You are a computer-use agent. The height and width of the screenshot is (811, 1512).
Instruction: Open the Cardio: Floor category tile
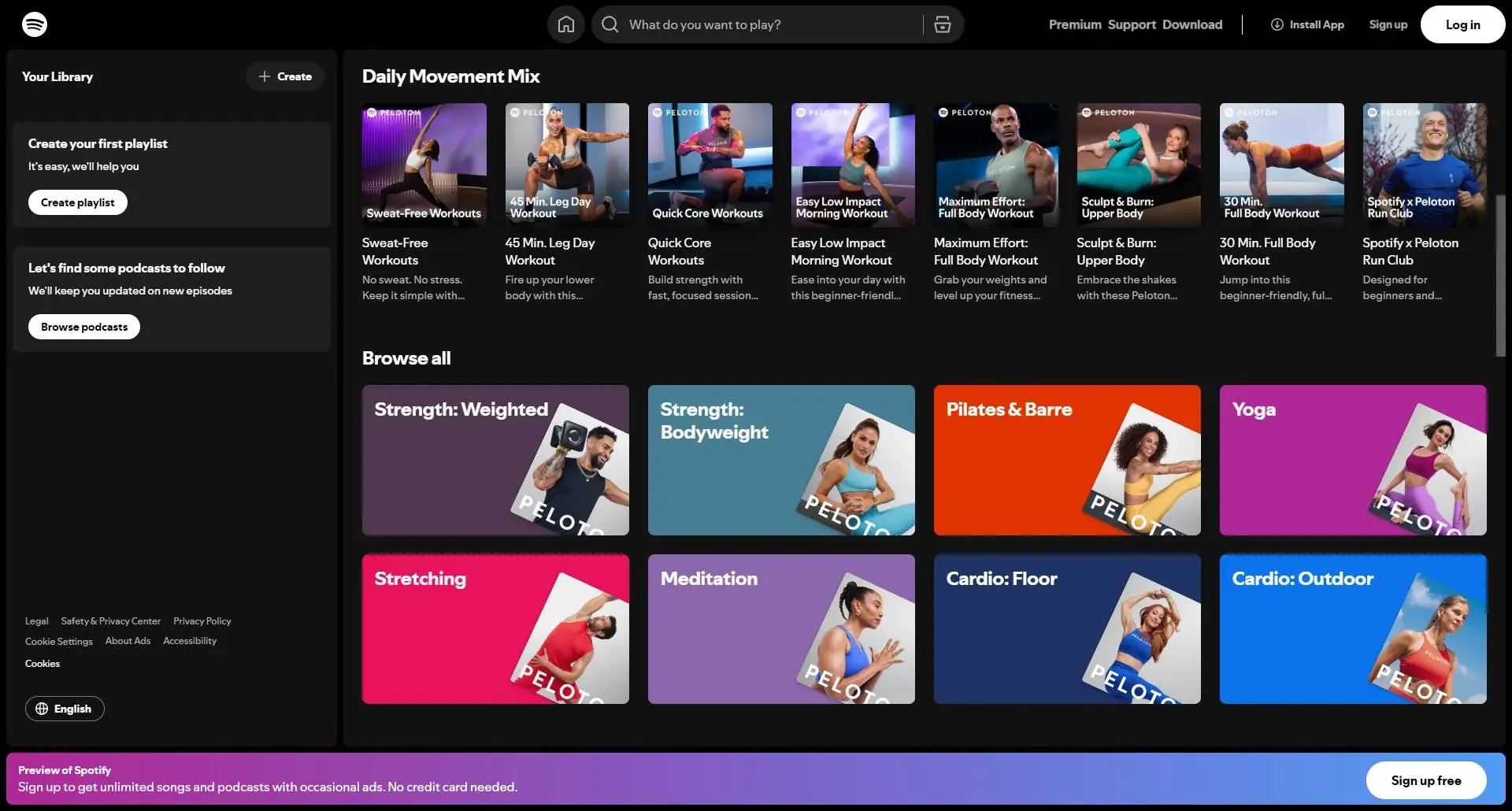(x=1067, y=629)
